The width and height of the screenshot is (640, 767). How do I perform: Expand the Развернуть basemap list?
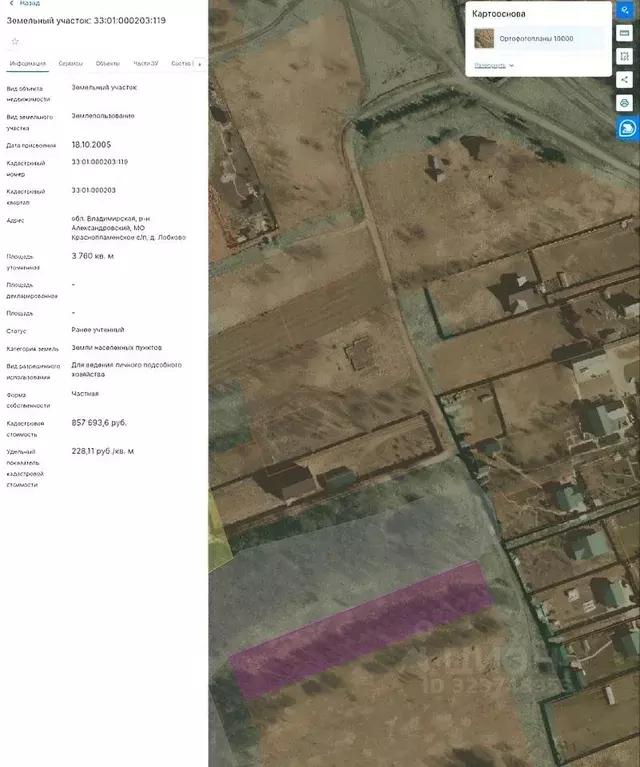click(494, 65)
